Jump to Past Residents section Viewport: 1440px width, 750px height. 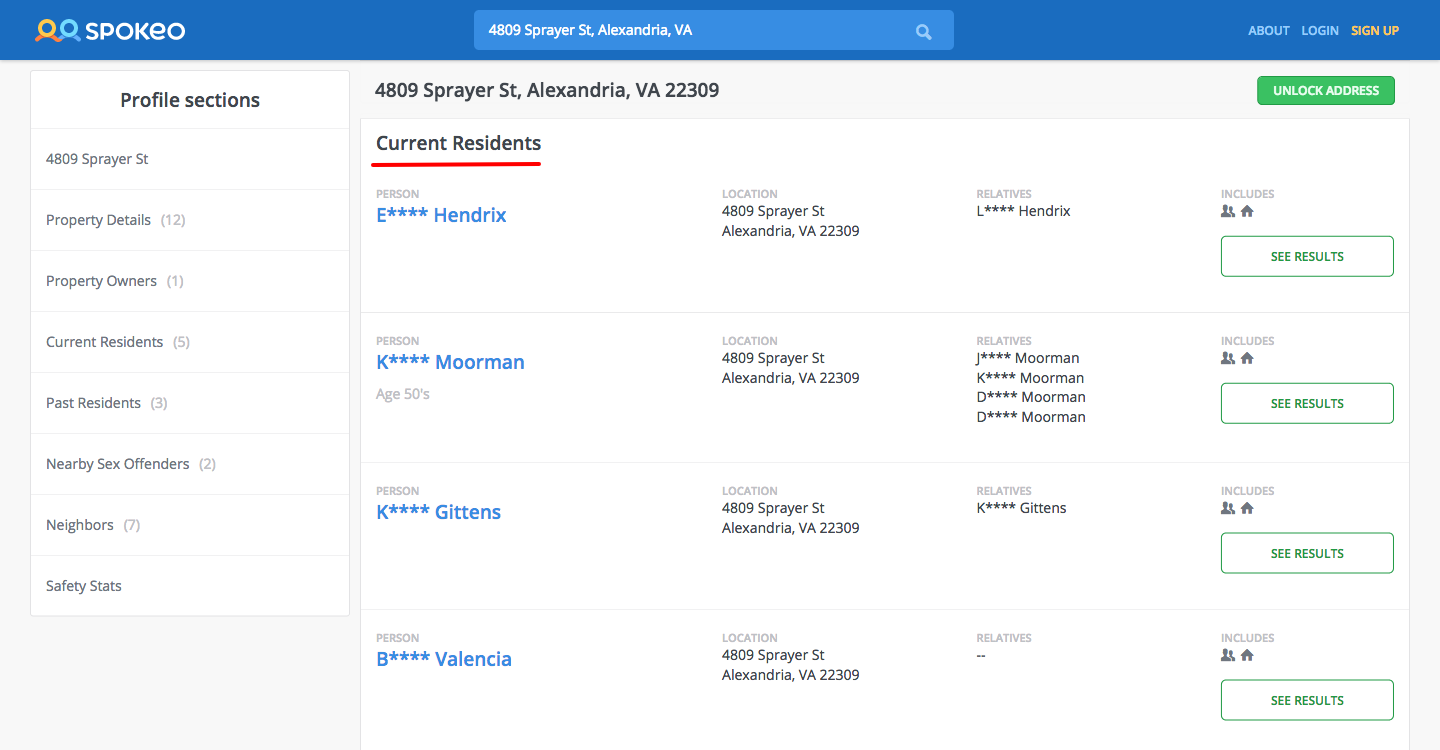(x=190, y=403)
